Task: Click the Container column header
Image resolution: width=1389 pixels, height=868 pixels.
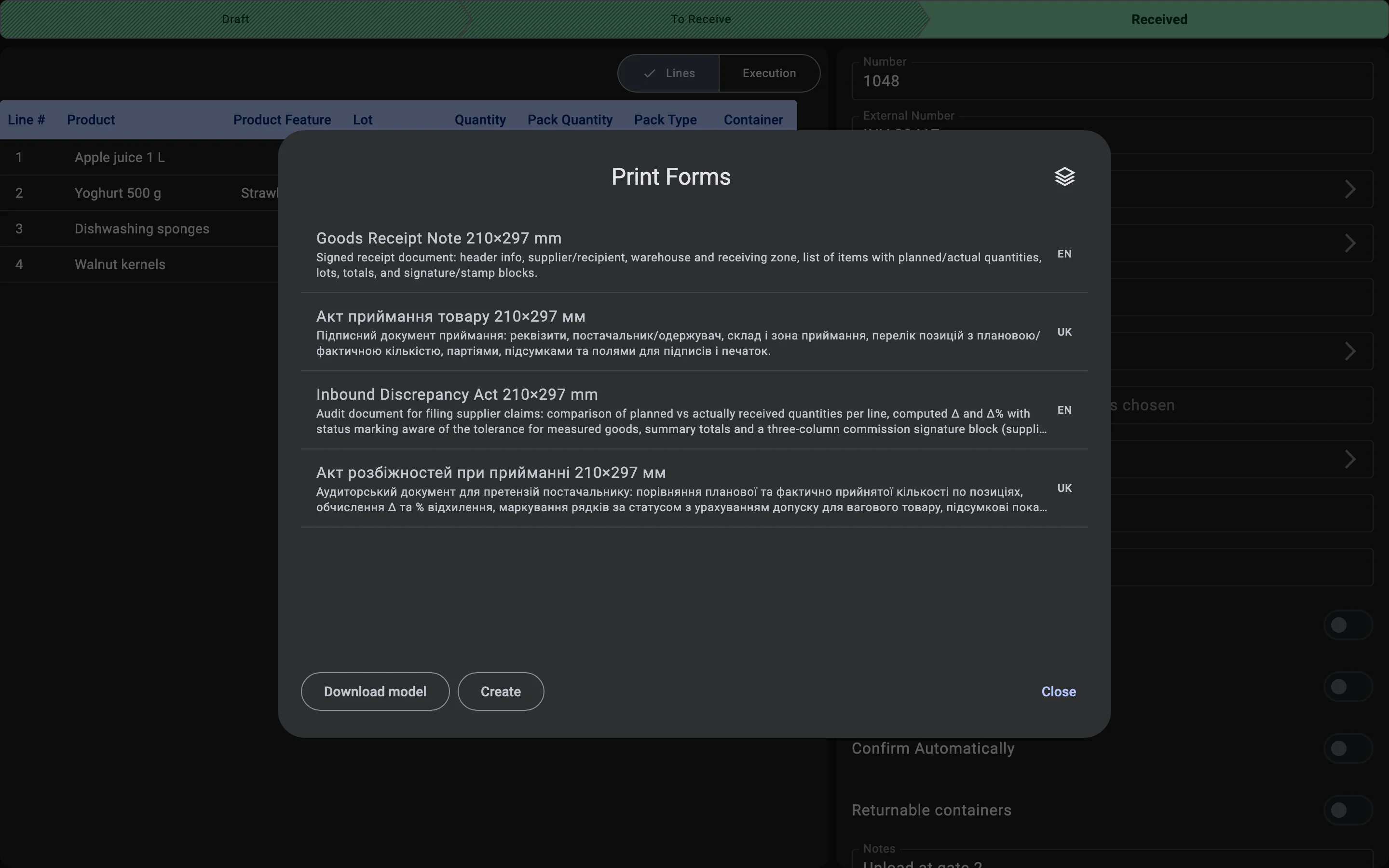Action: pos(753,120)
